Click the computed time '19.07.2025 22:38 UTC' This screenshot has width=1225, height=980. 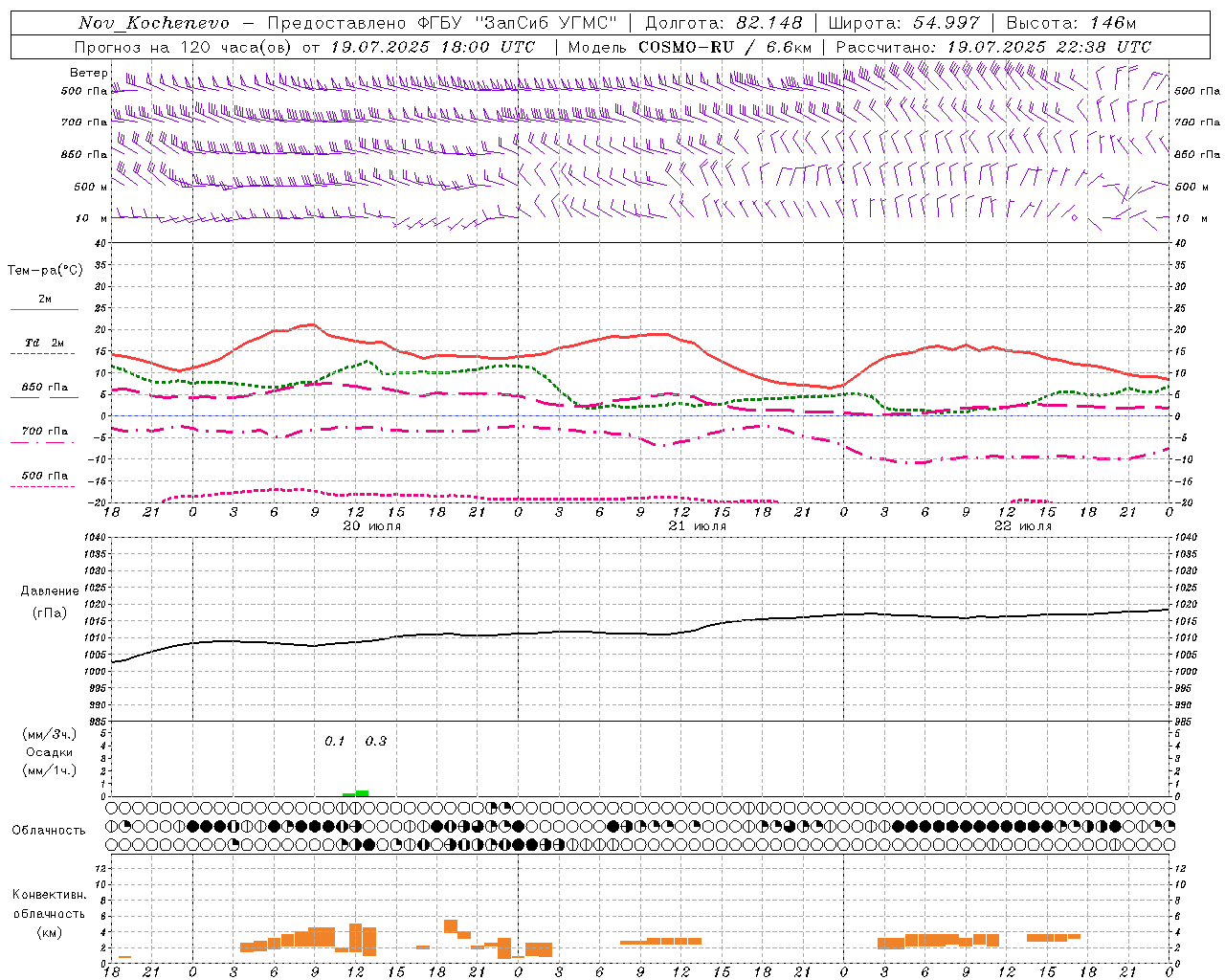[x=1049, y=47]
